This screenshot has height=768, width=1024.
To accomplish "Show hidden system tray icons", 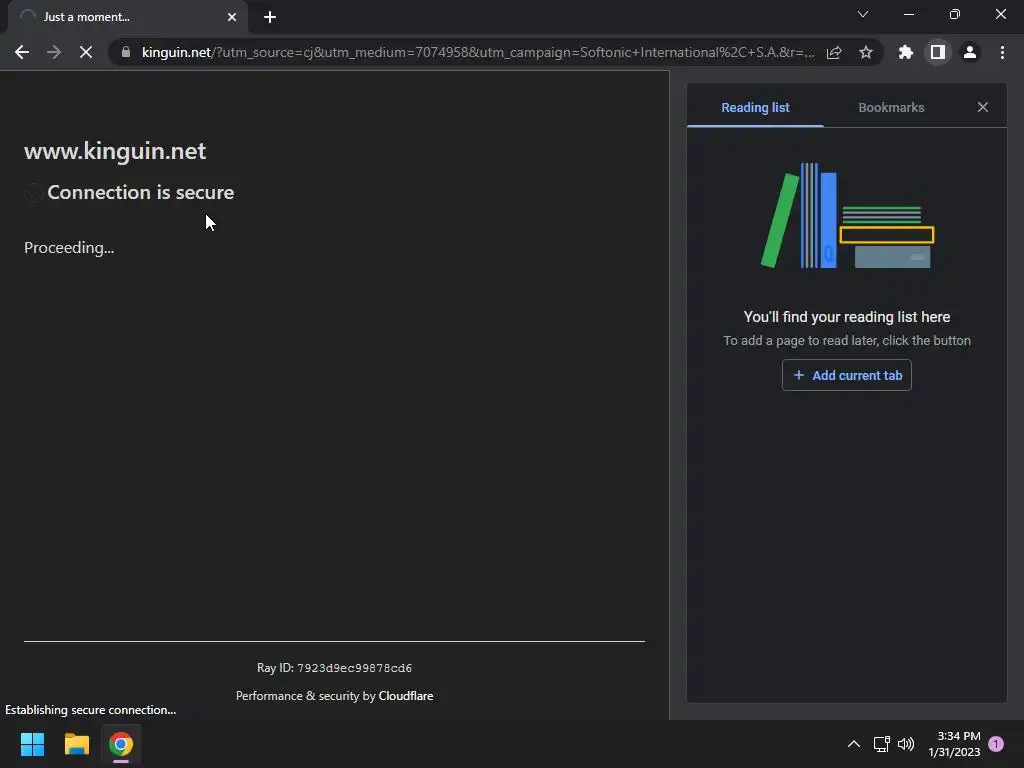I will coord(854,744).
